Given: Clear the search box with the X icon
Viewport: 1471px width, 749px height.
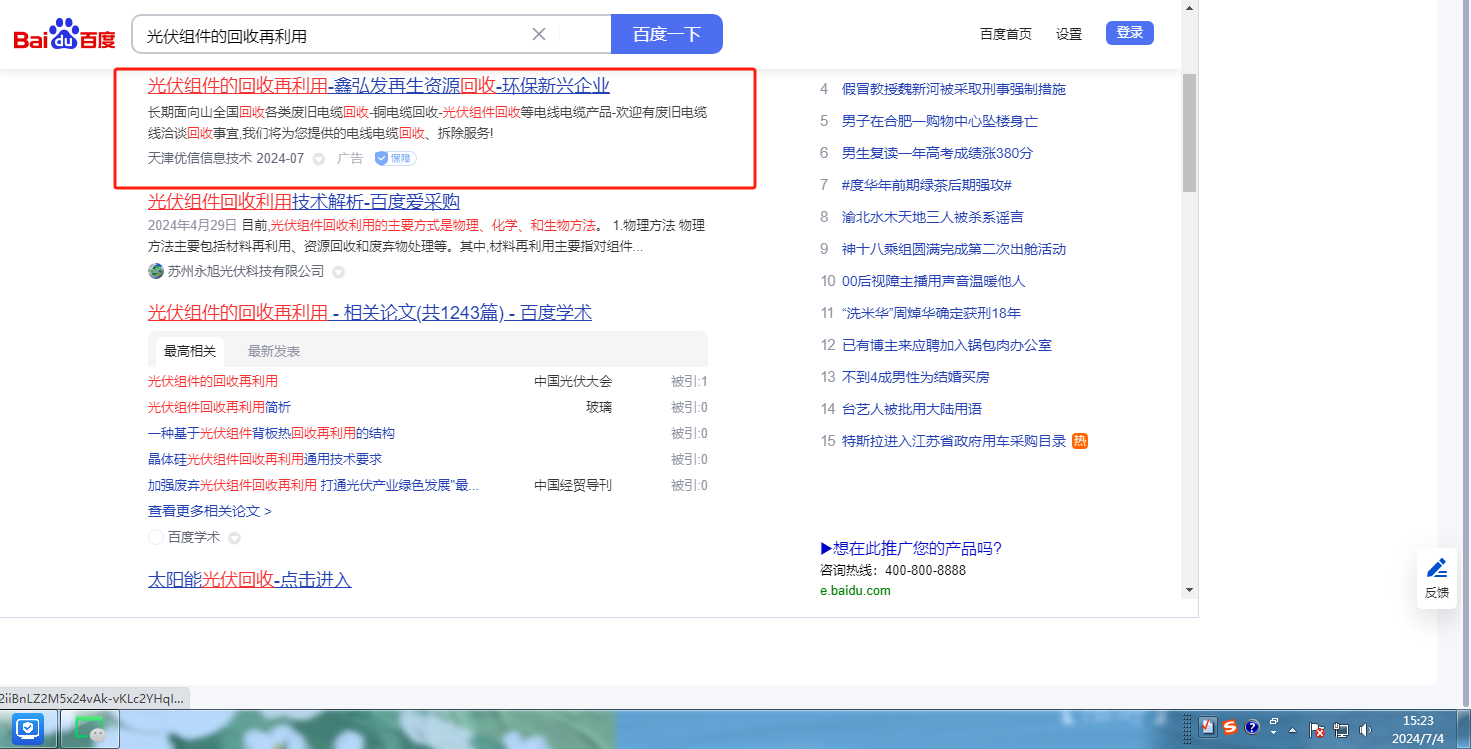Looking at the screenshot, I should tap(539, 34).
